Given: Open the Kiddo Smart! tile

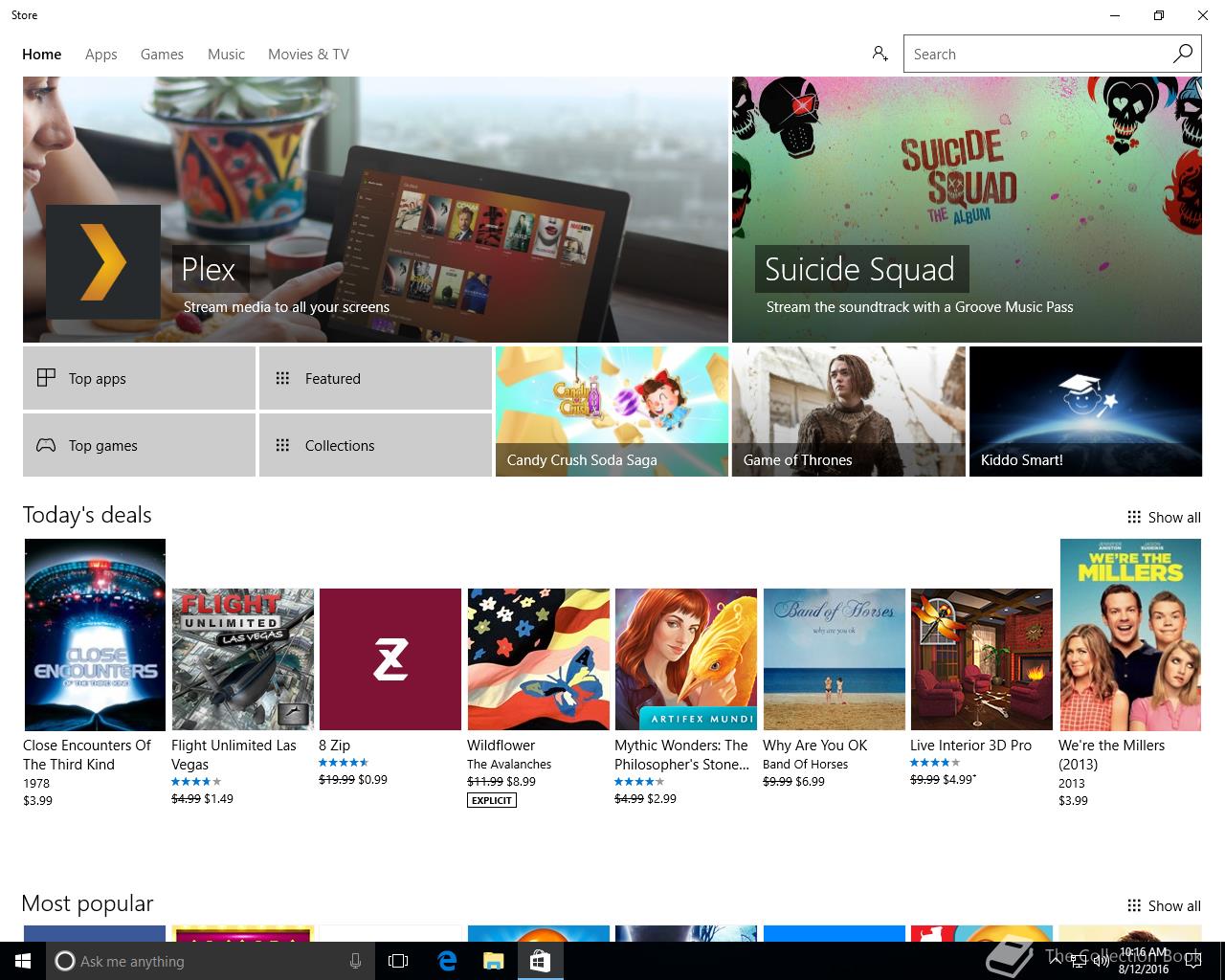Looking at the screenshot, I should click(1085, 412).
